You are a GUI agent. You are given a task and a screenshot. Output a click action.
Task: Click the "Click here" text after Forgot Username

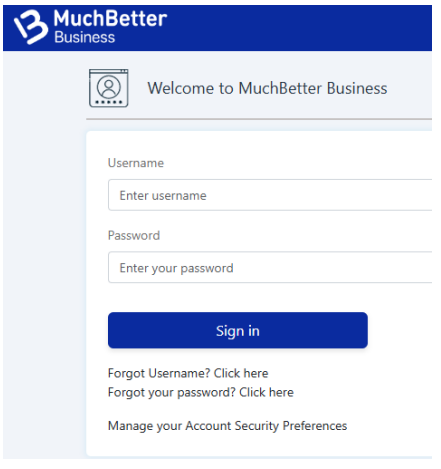(x=241, y=373)
